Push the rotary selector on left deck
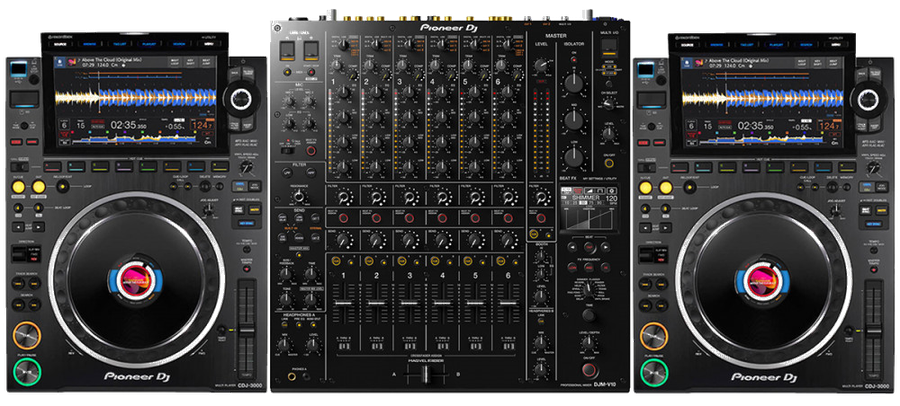This screenshot has height=406, width=900. click(242, 99)
